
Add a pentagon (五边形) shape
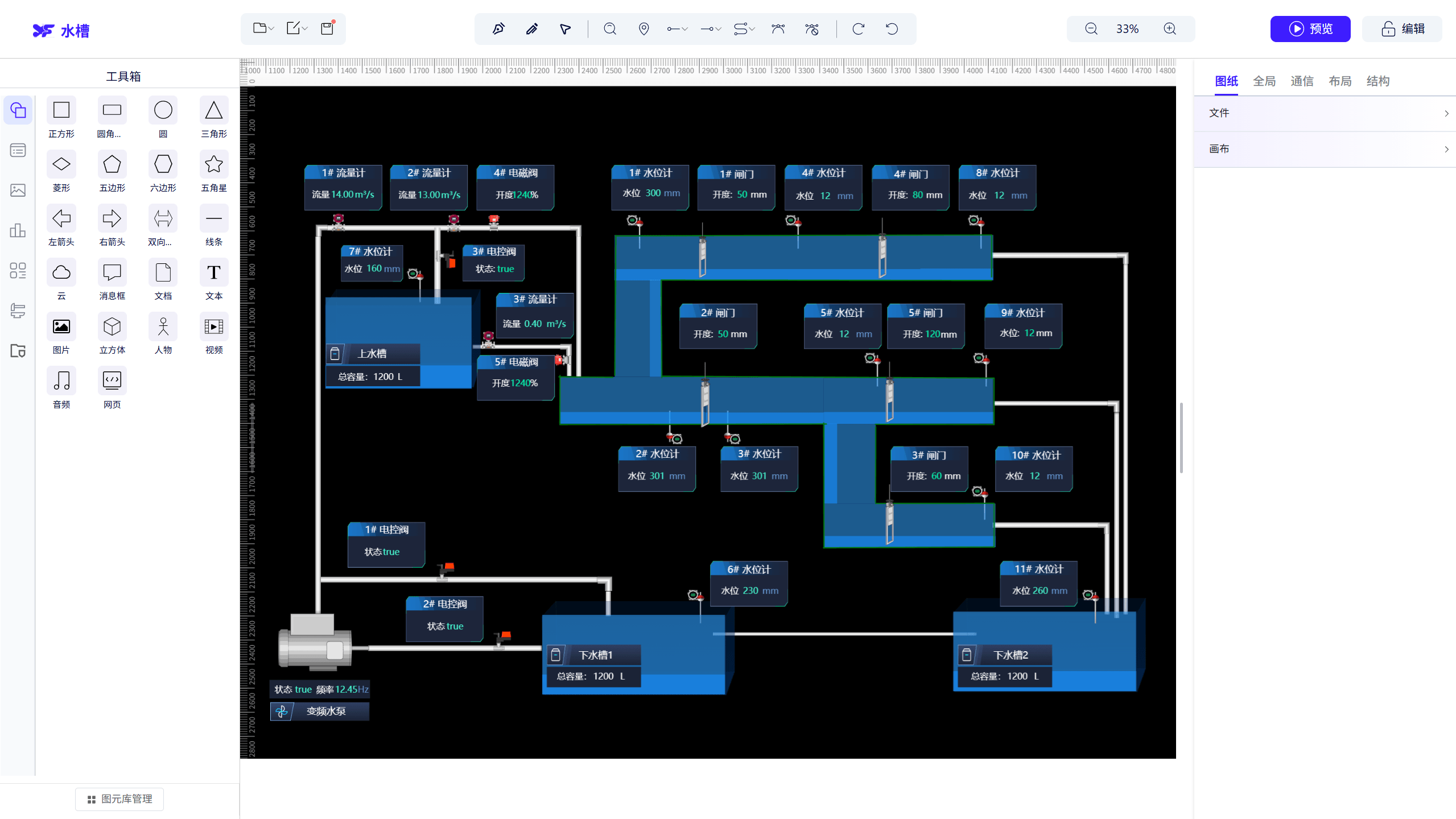click(112, 172)
